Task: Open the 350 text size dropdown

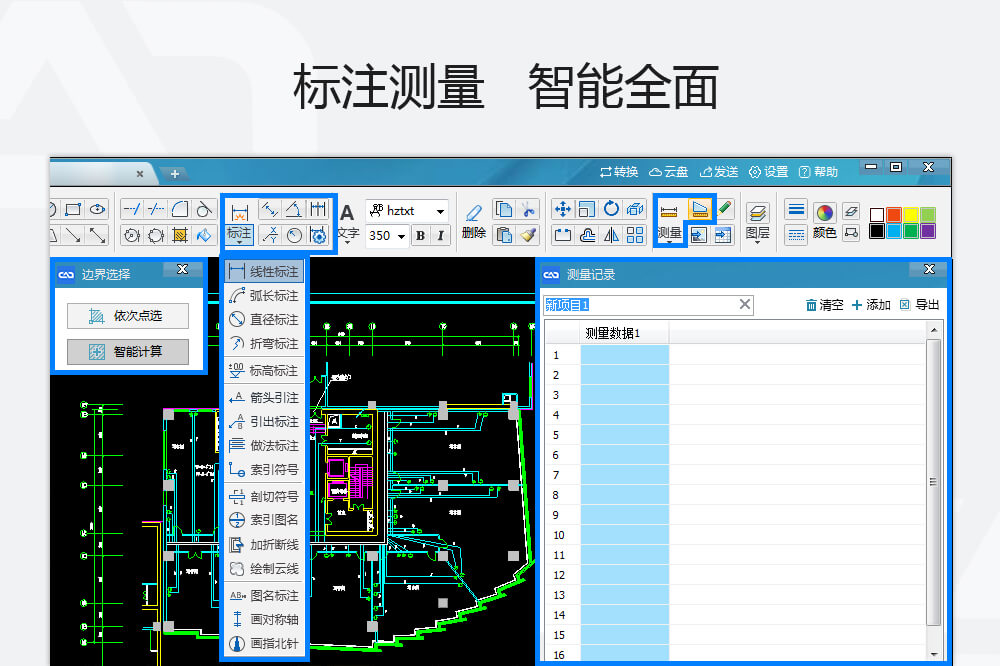Action: point(401,236)
